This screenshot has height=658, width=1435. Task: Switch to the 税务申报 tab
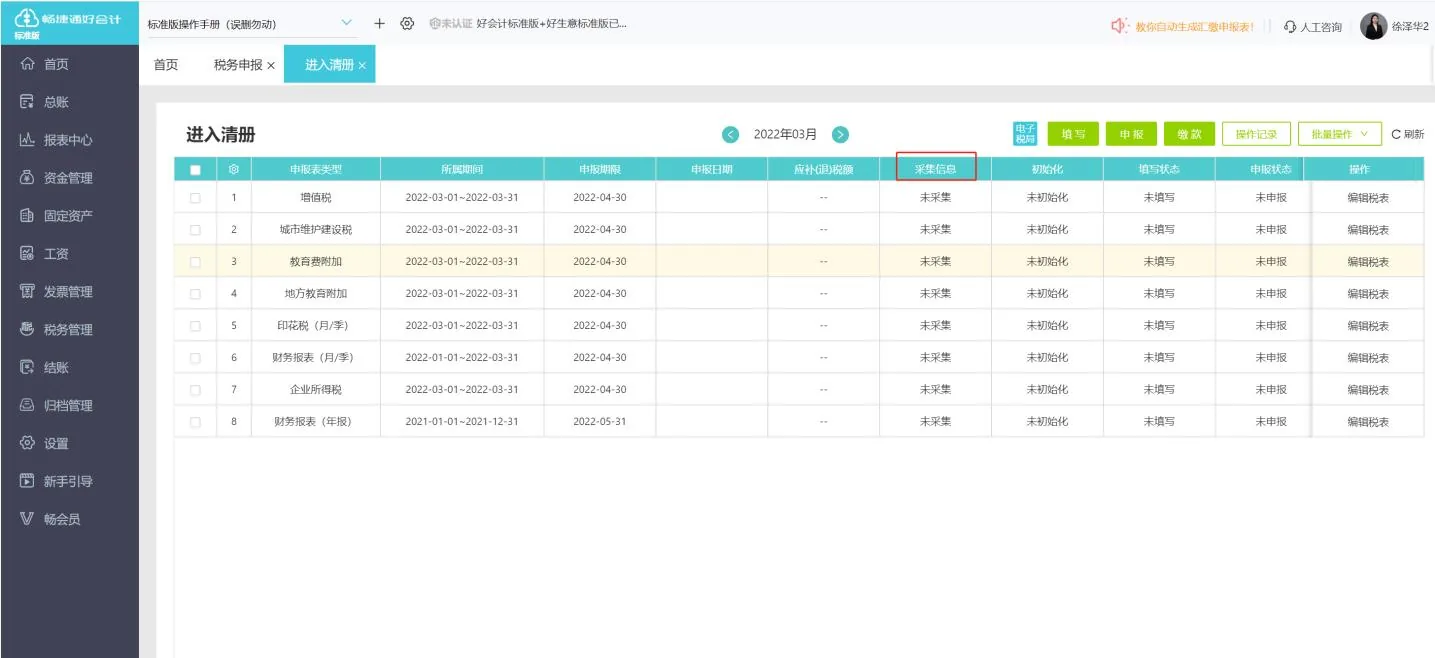[x=238, y=65]
